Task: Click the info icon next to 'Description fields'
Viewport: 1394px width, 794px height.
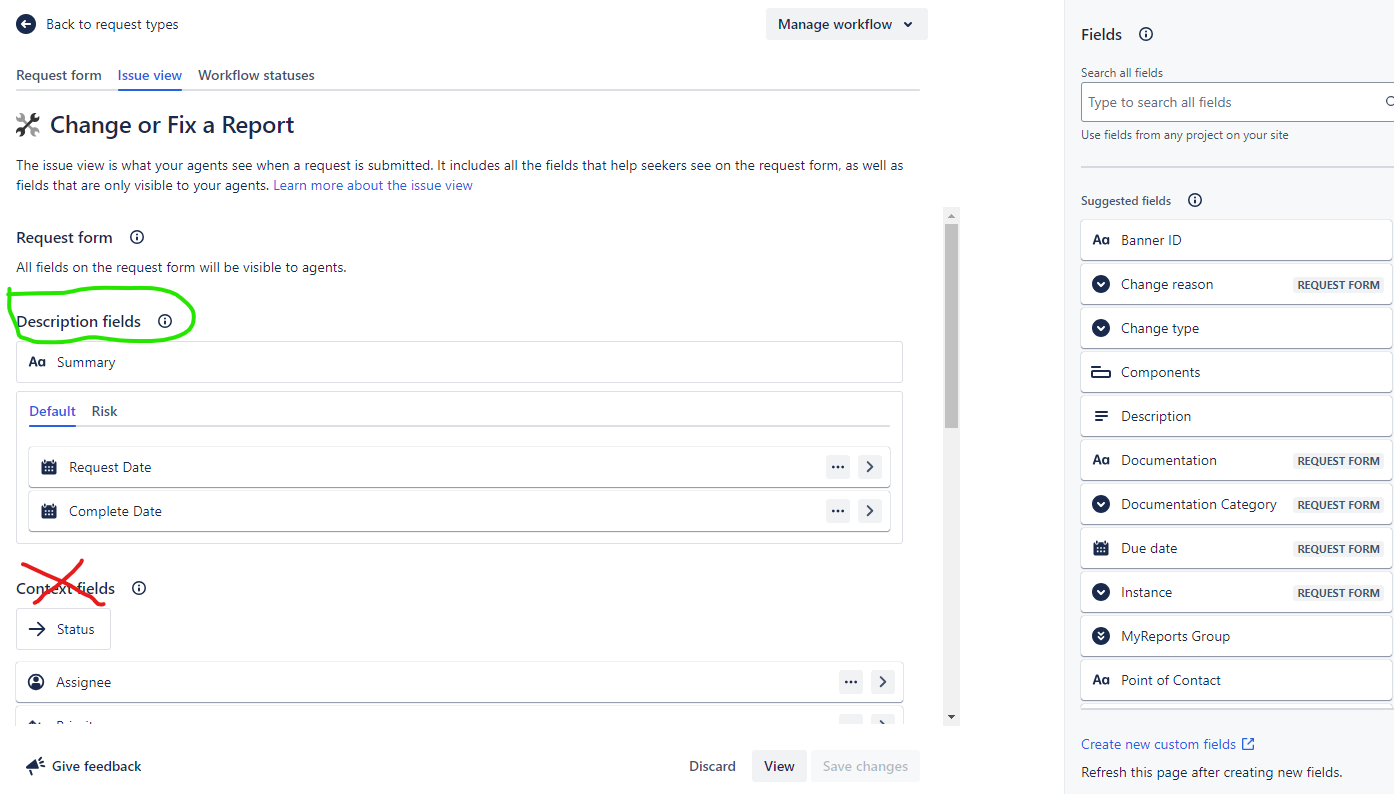Action: (x=166, y=321)
